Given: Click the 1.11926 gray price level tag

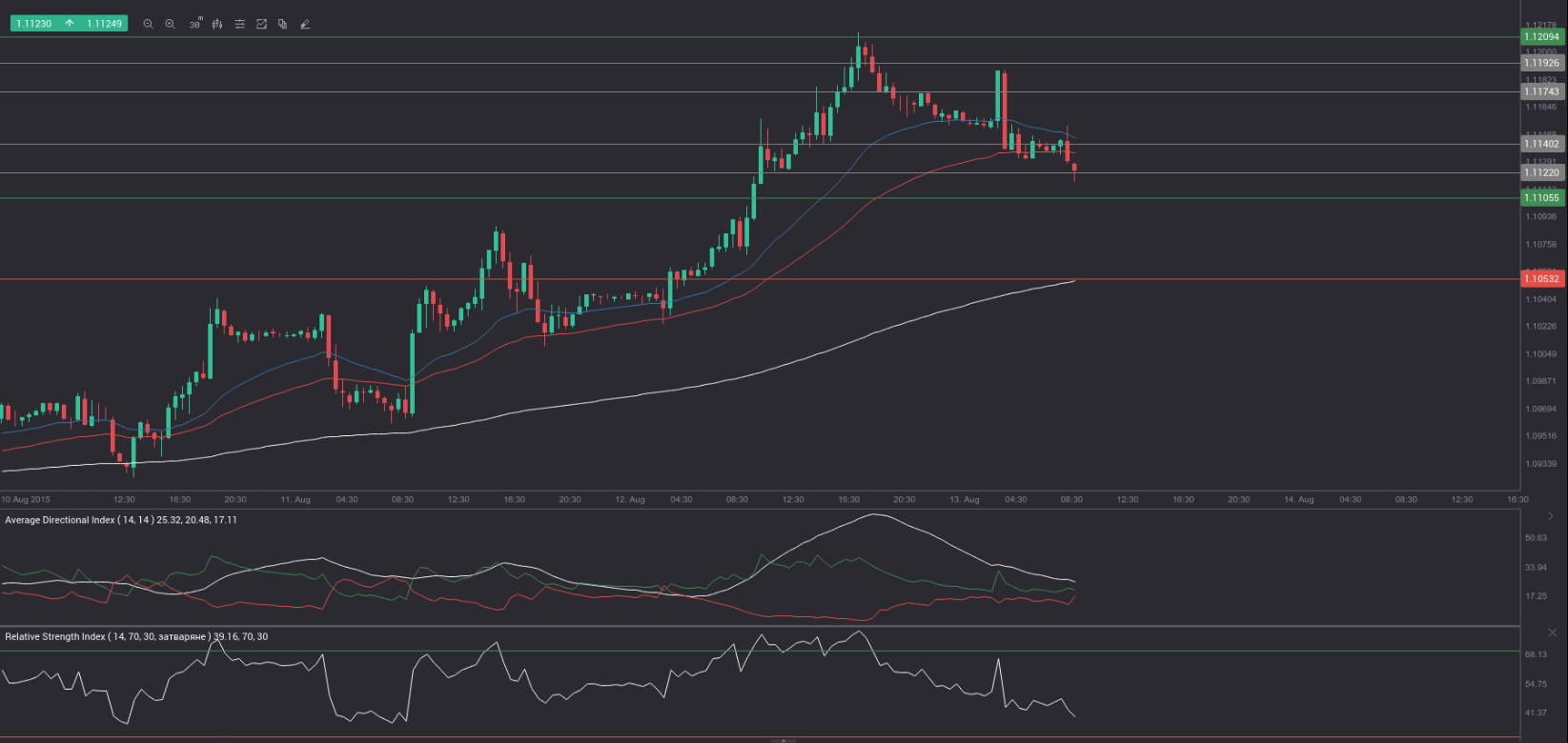Looking at the screenshot, I should click(1540, 64).
